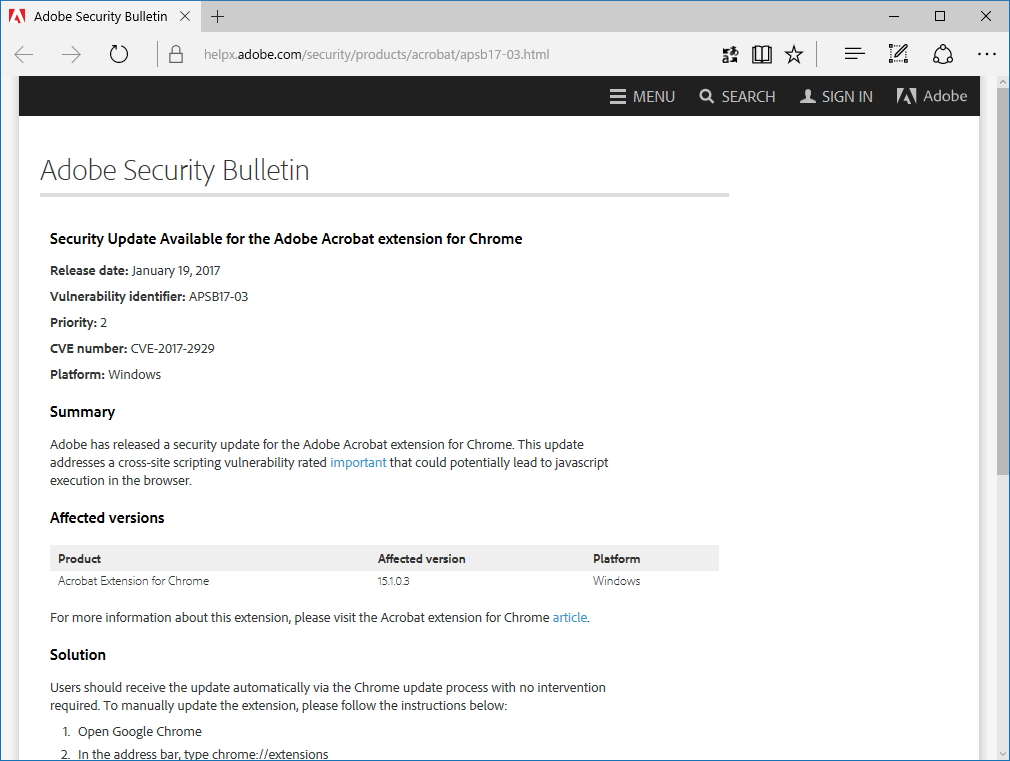
Task: Open a new tab with plus button
Action: click(x=218, y=17)
